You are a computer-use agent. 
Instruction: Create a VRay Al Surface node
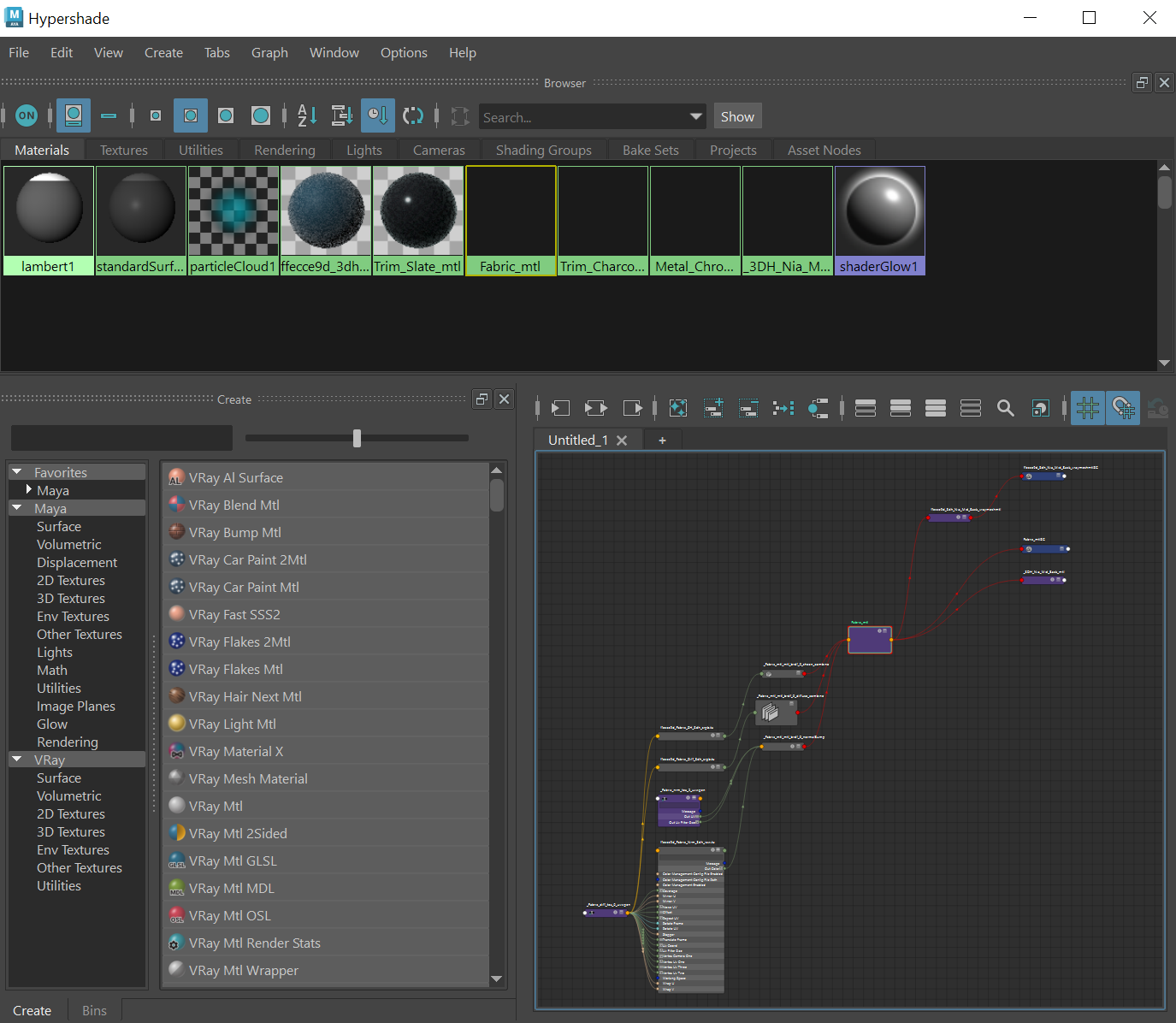tap(326, 477)
